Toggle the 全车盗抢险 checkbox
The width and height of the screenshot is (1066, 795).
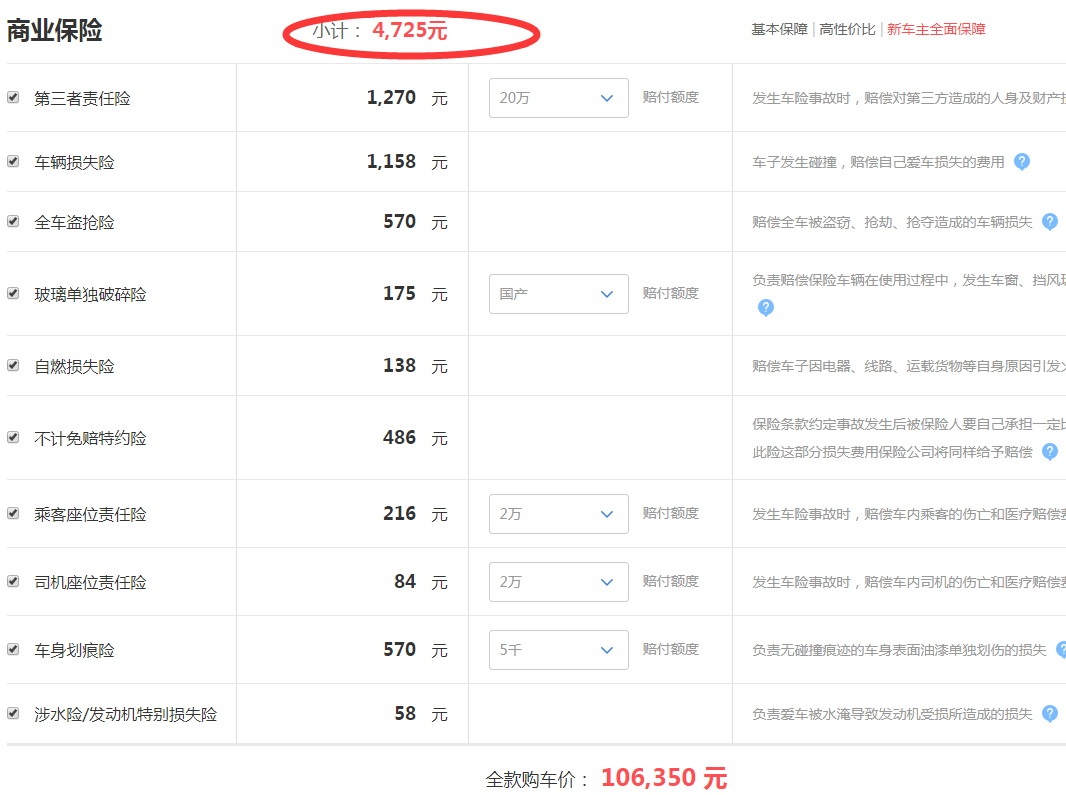point(13,221)
